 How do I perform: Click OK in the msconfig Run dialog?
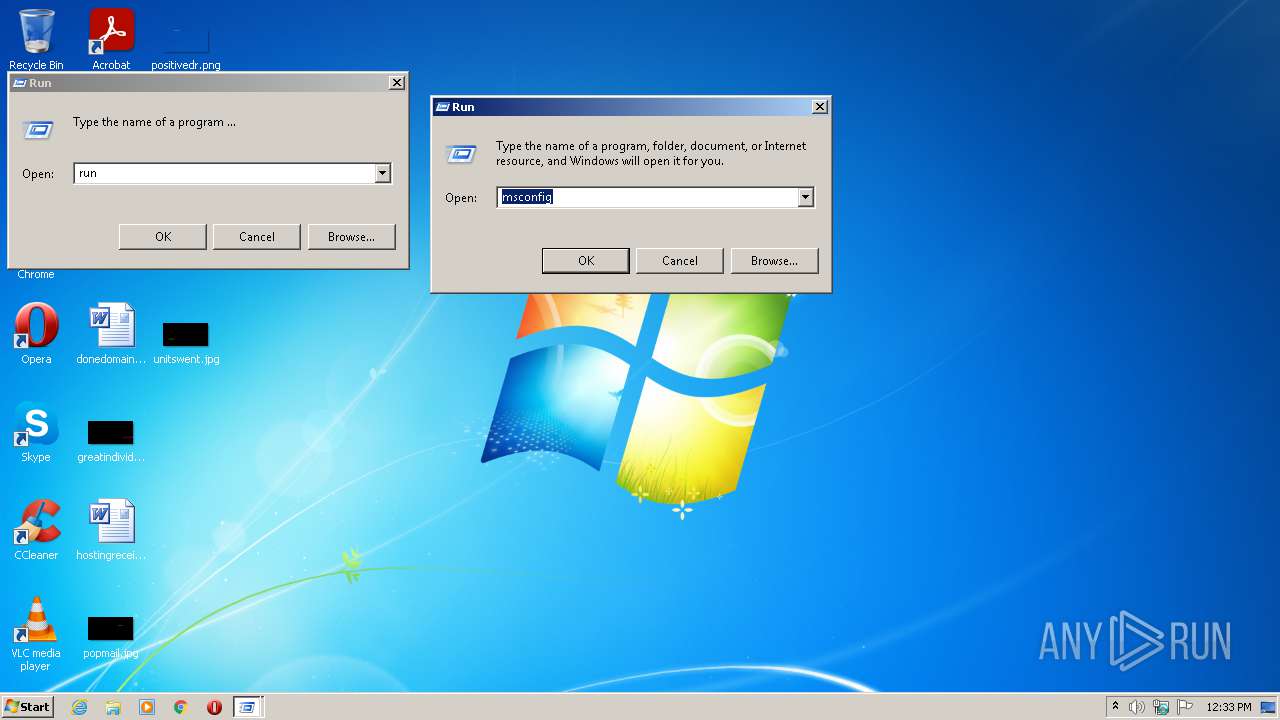pos(586,261)
